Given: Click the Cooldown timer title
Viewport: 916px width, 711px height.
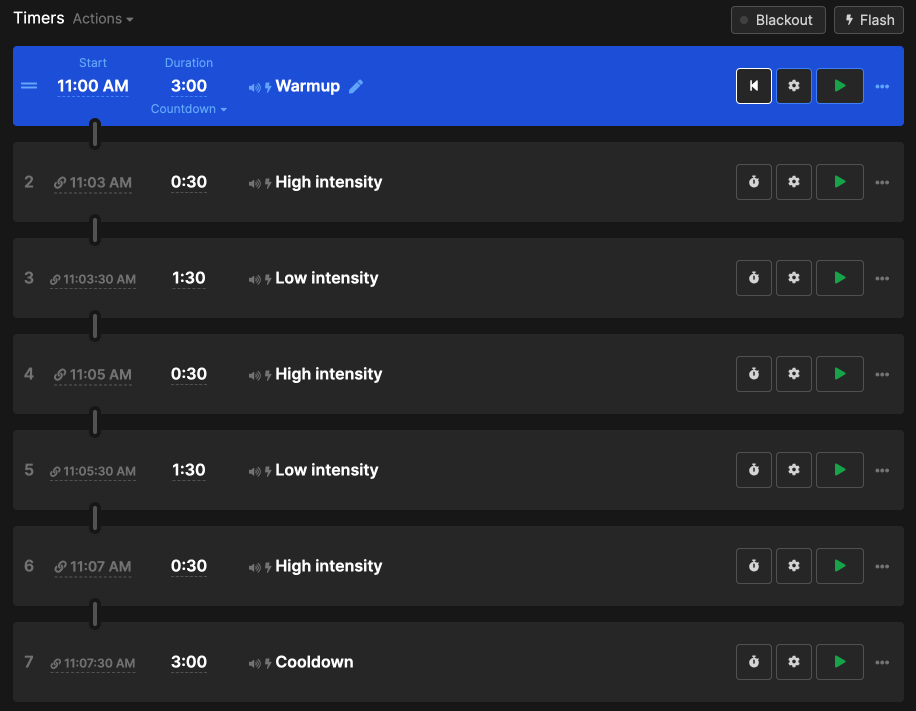Looking at the screenshot, I should (314, 662).
